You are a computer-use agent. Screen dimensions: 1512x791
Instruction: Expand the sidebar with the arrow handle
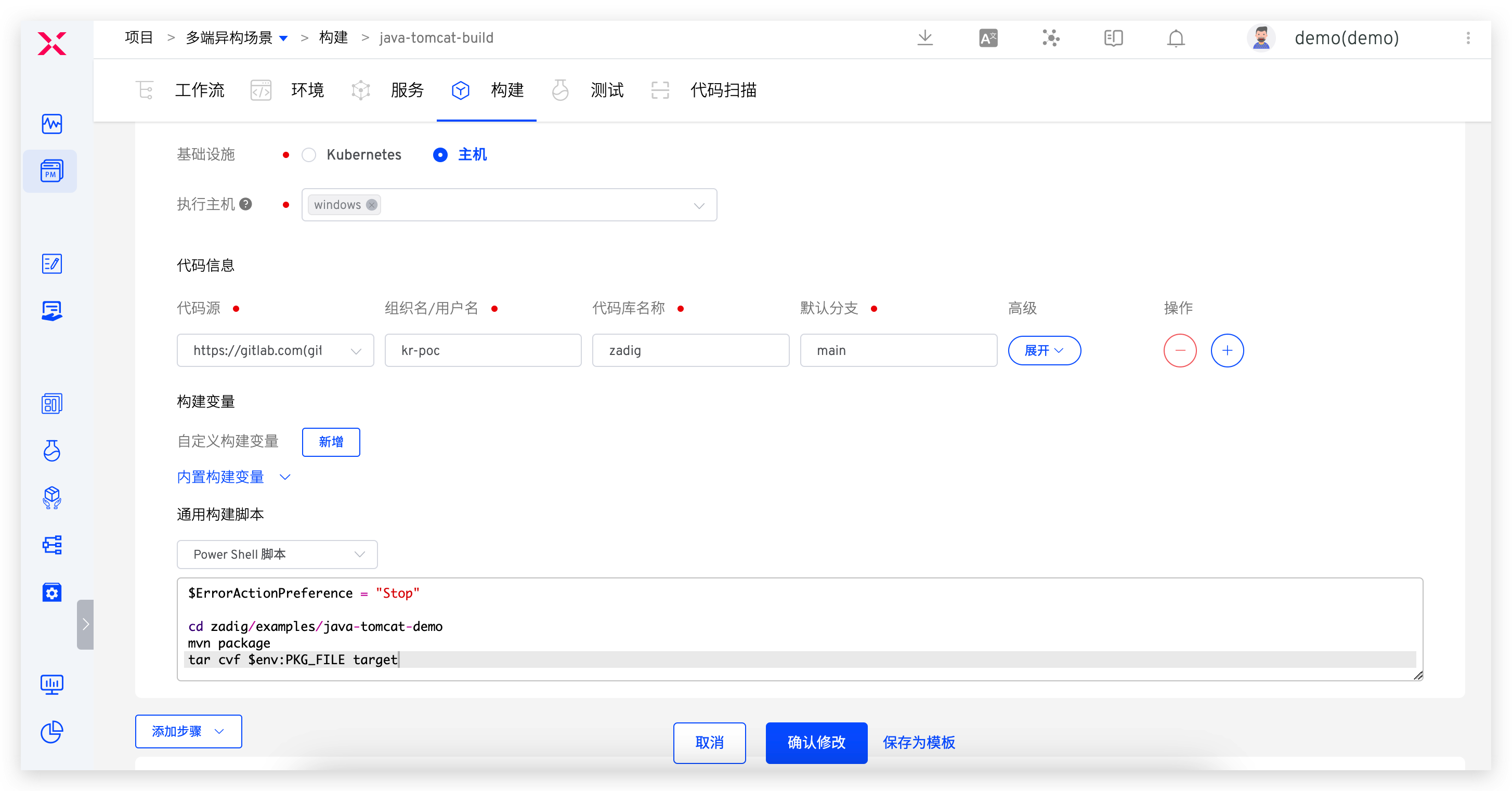(x=85, y=624)
